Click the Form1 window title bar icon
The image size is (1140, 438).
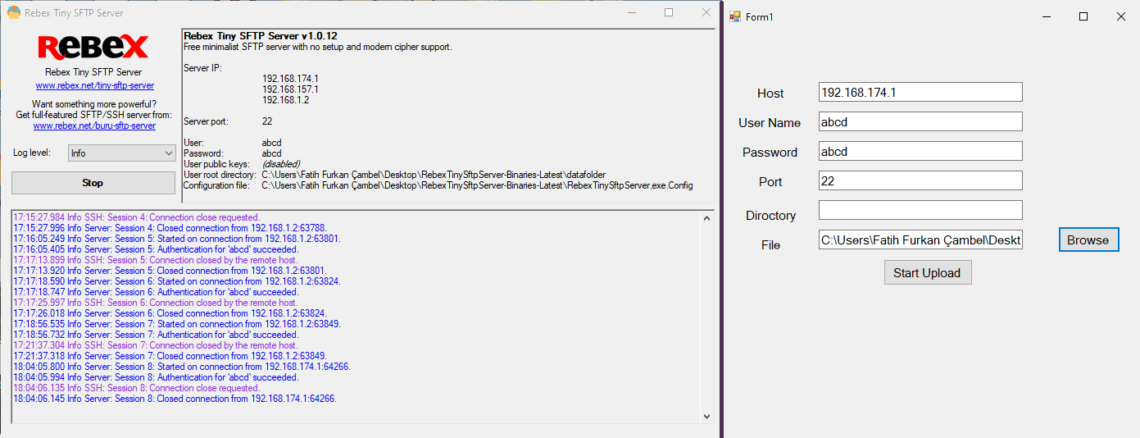[734, 17]
